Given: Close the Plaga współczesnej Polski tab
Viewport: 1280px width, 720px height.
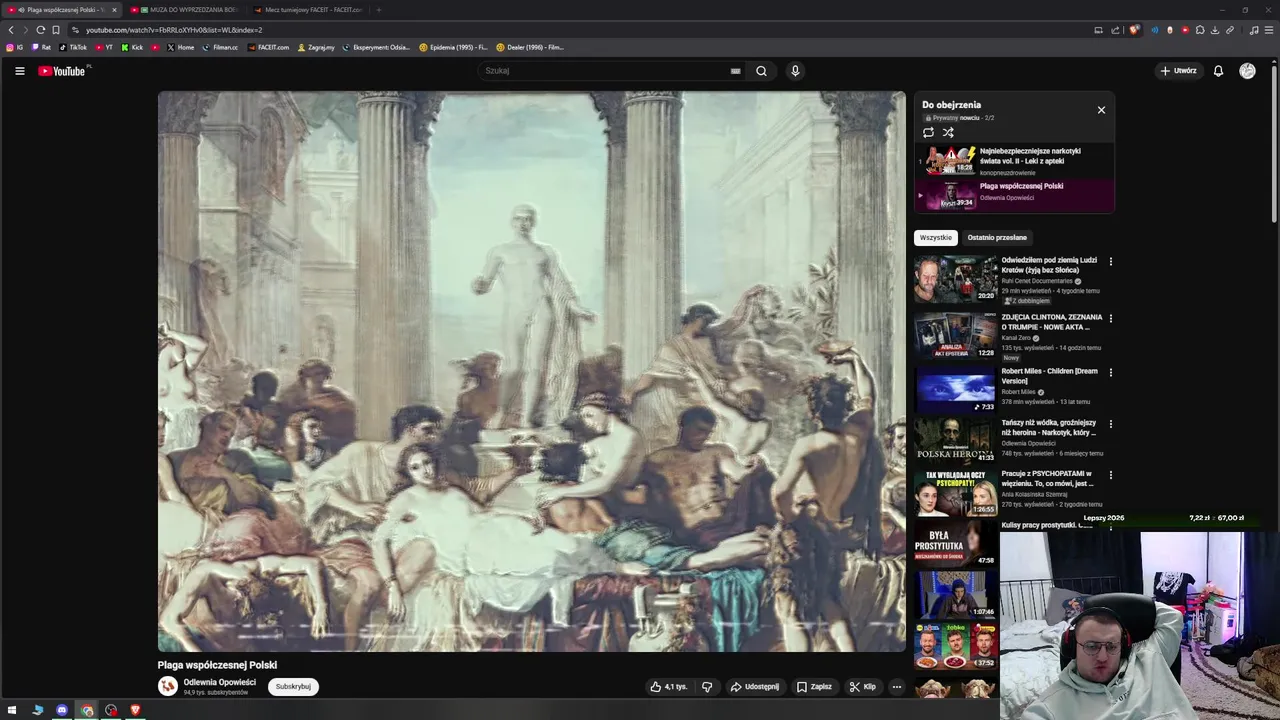Looking at the screenshot, I should 114,10.
